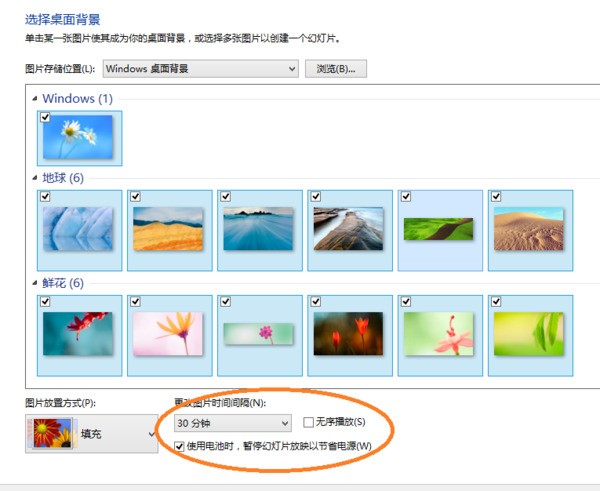This screenshot has height=491, width=600.
Task: Choose the red tulips wallpaper
Action: 350,335
